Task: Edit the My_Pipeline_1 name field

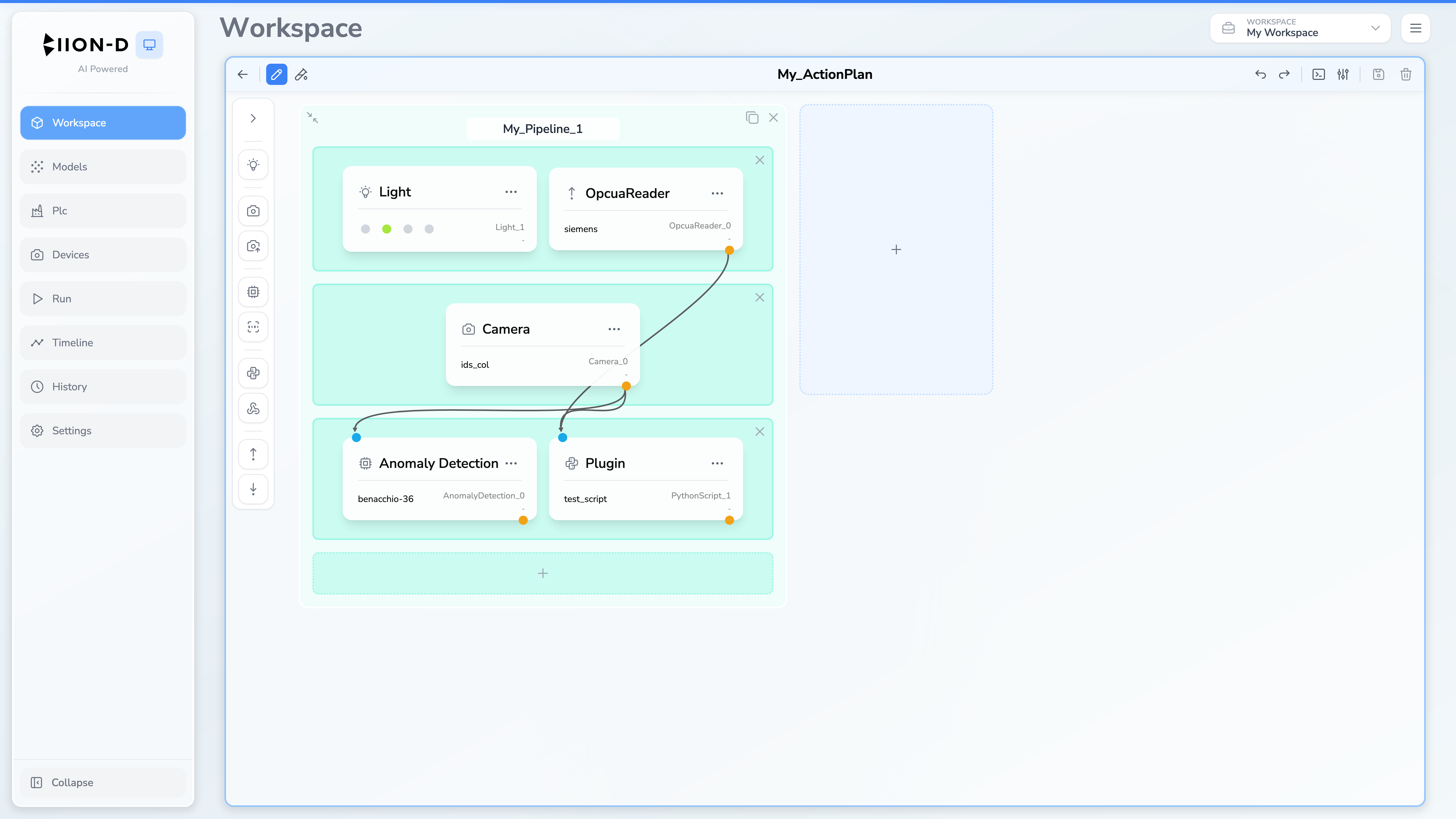Action: [x=543, y=129]
